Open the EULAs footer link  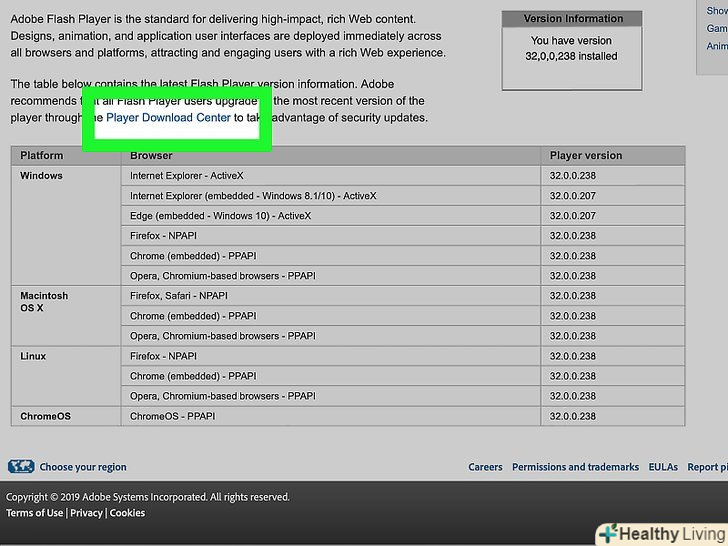(x=663, y=467)
